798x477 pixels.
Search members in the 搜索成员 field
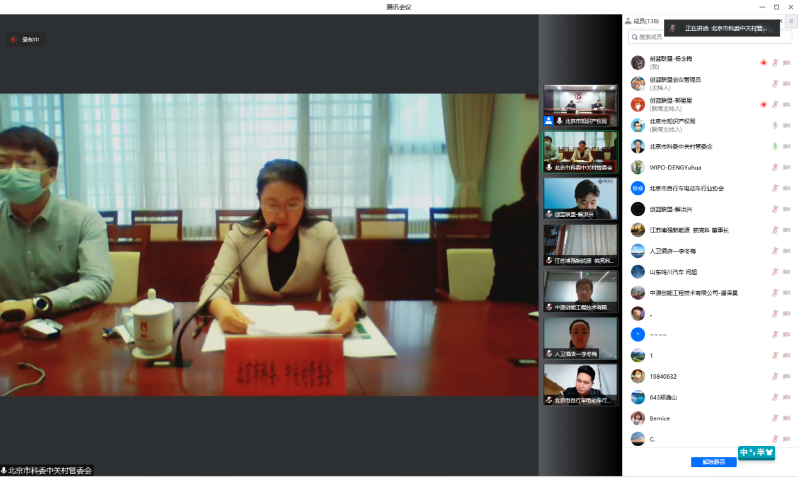tap(710, 37)
